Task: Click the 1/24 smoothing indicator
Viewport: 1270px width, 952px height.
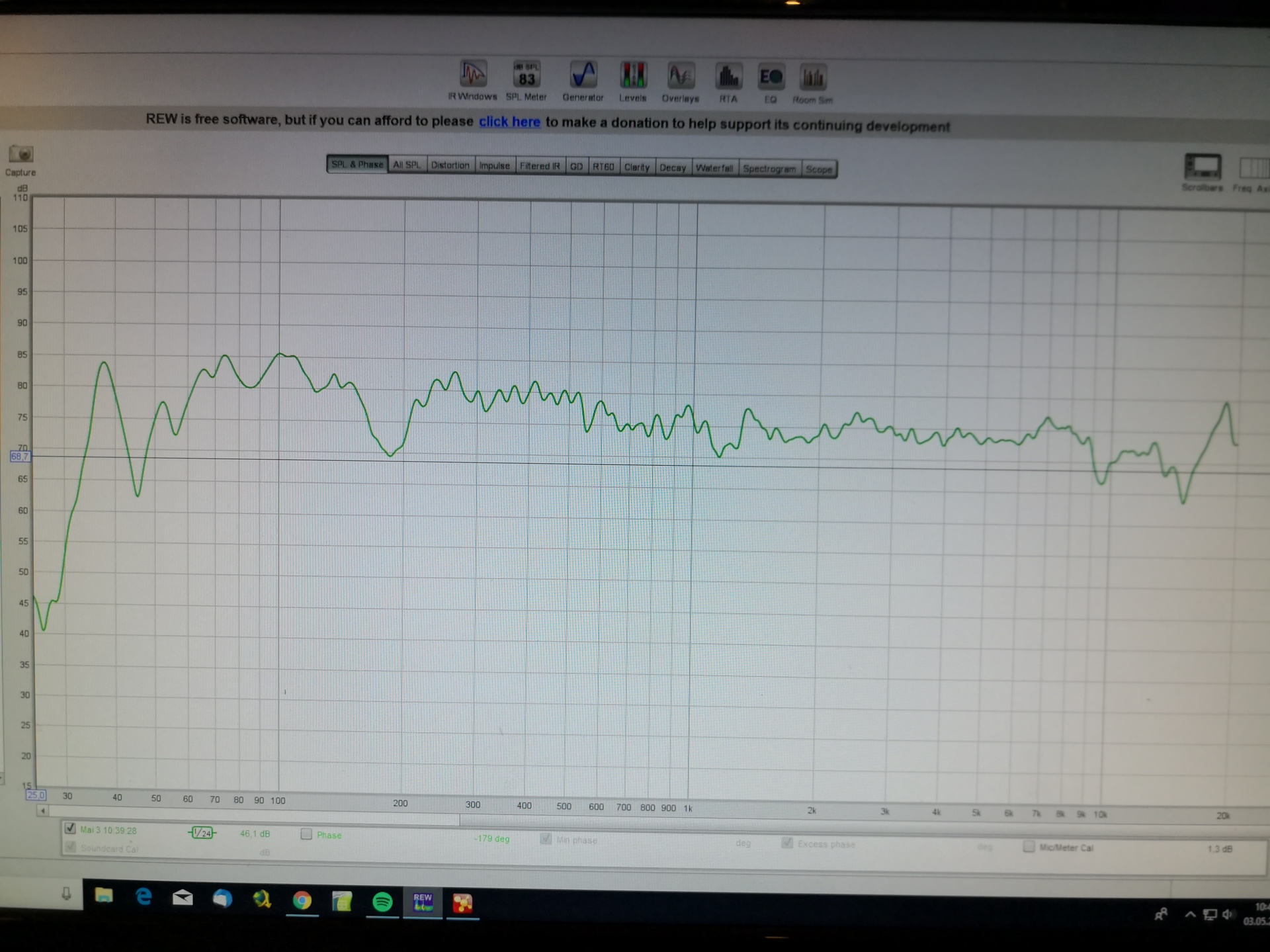Action: 202,833
